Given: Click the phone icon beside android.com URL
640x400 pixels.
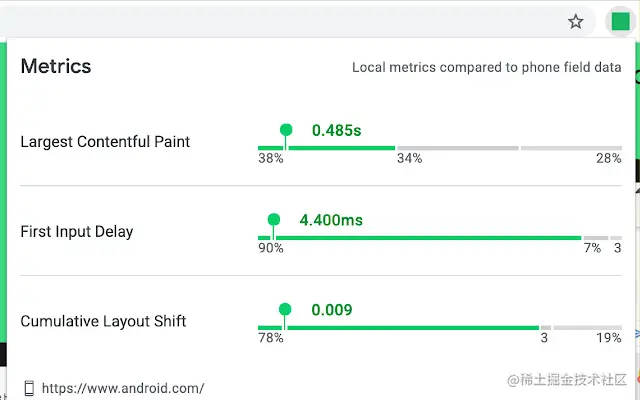Looking at the screenshot, I should point(29,388).
